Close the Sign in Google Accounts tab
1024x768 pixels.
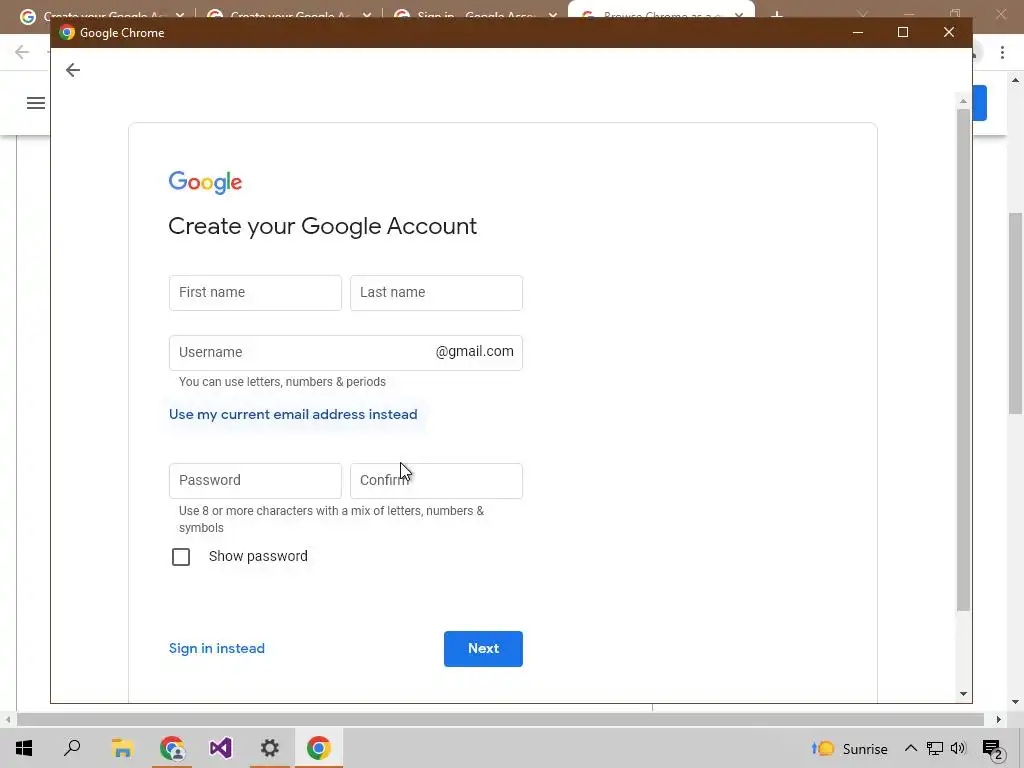tap(552, 15)
